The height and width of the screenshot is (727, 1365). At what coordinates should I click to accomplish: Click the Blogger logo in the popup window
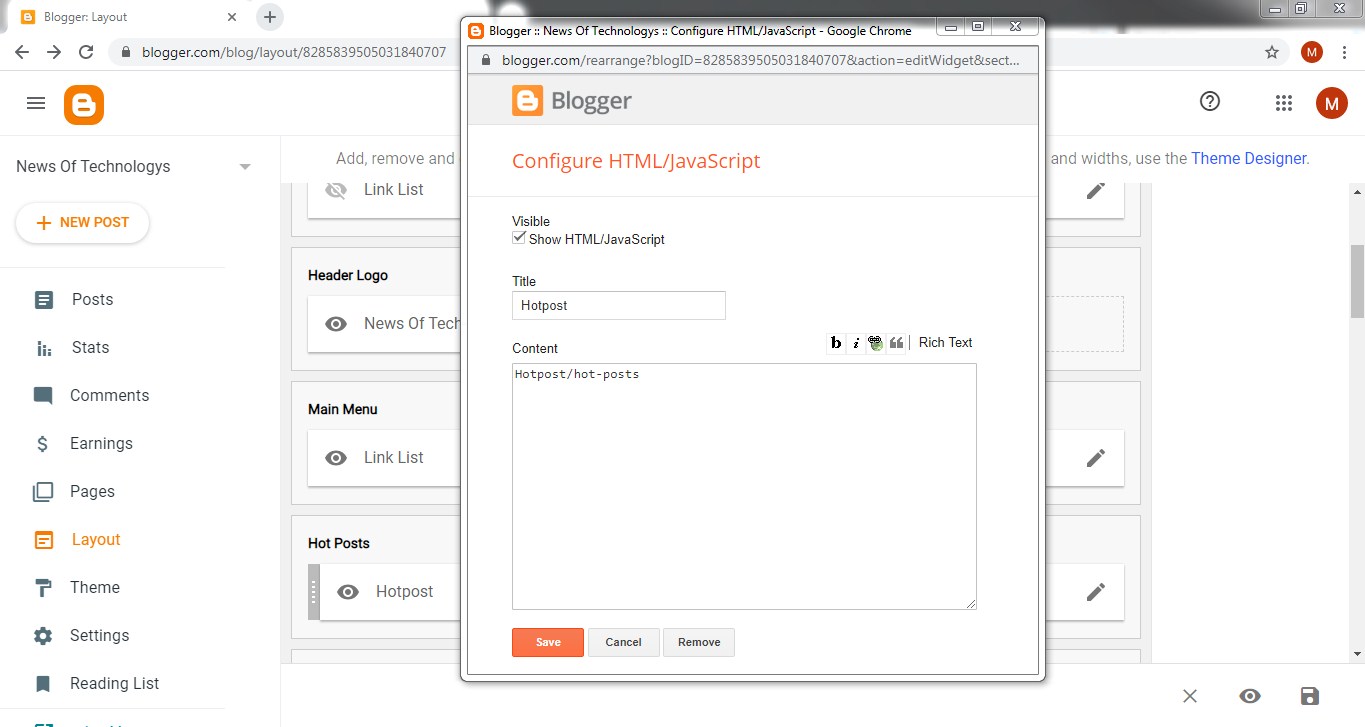pyautogui.click(x=572, y=101)
